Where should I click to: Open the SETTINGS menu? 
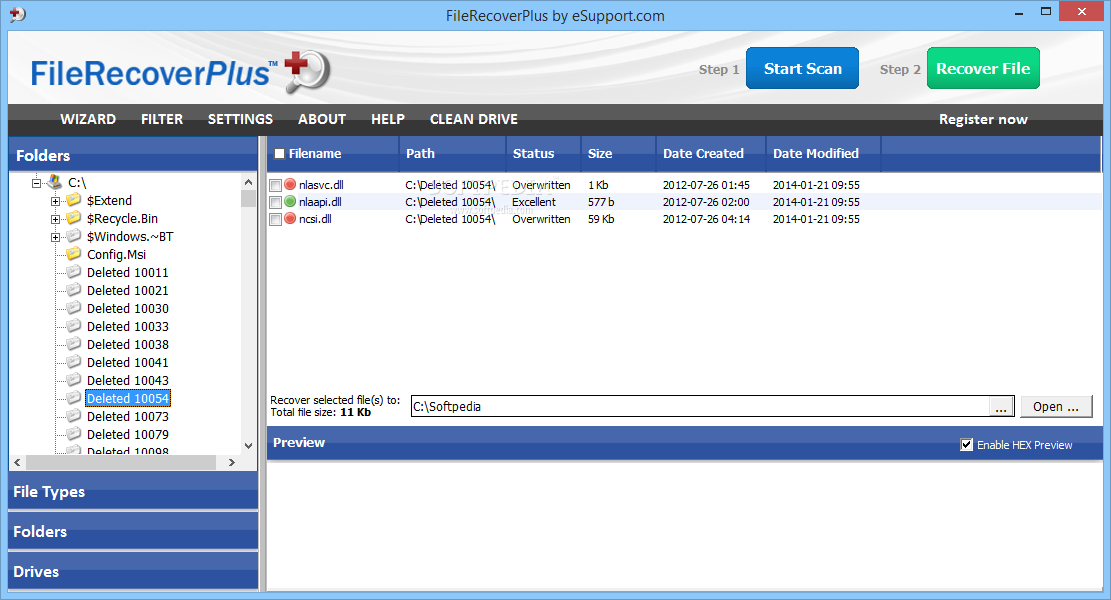click(x=240, y=119)
